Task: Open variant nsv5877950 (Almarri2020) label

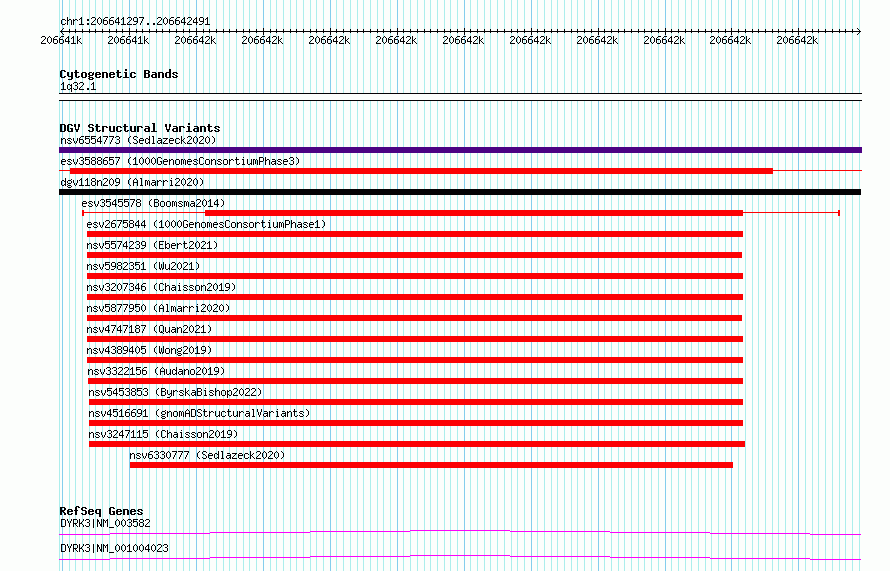Action: point(158,308)
